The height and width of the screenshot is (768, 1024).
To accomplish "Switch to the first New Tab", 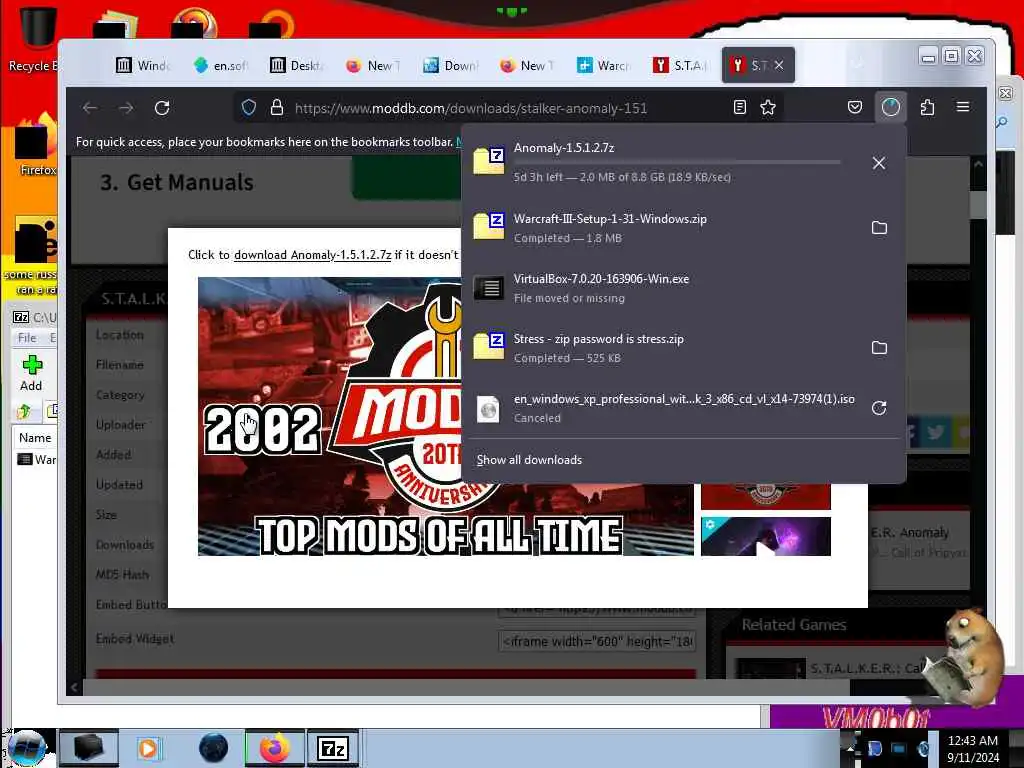I will [x=374, y=65].
